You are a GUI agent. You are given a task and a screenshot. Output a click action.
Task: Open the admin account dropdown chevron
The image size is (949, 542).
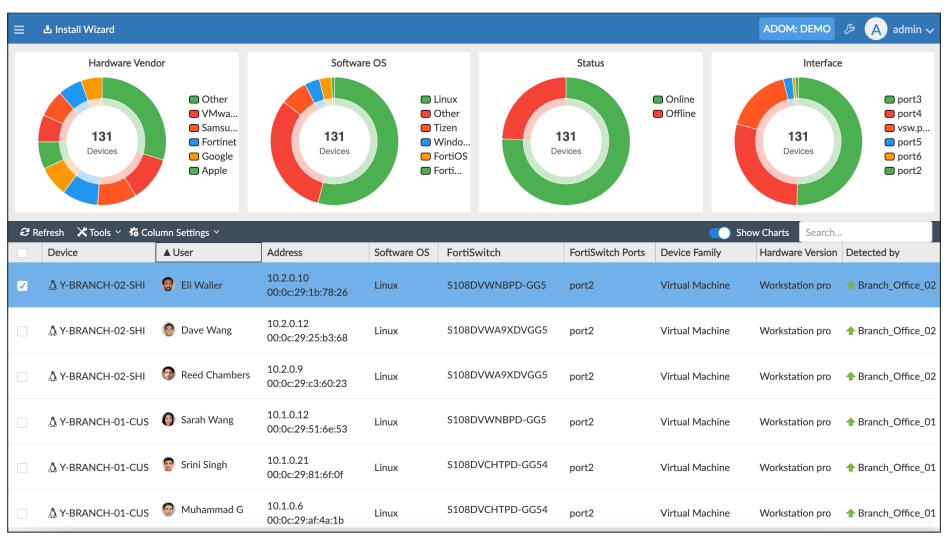930,30
